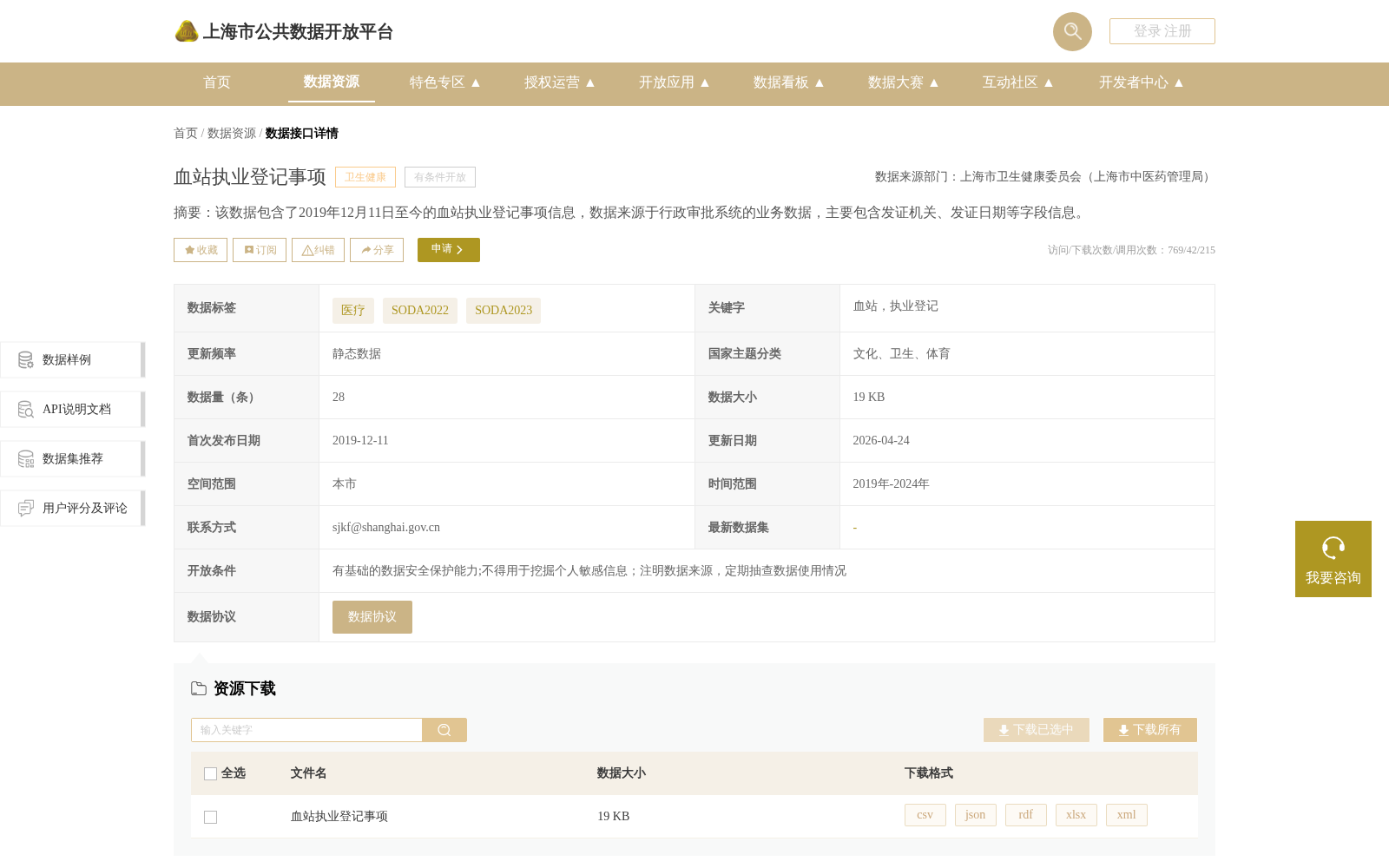Click 下载已选中 button
The width and height of the screenshot is (1389, 868).
[x=1037, y=730]
